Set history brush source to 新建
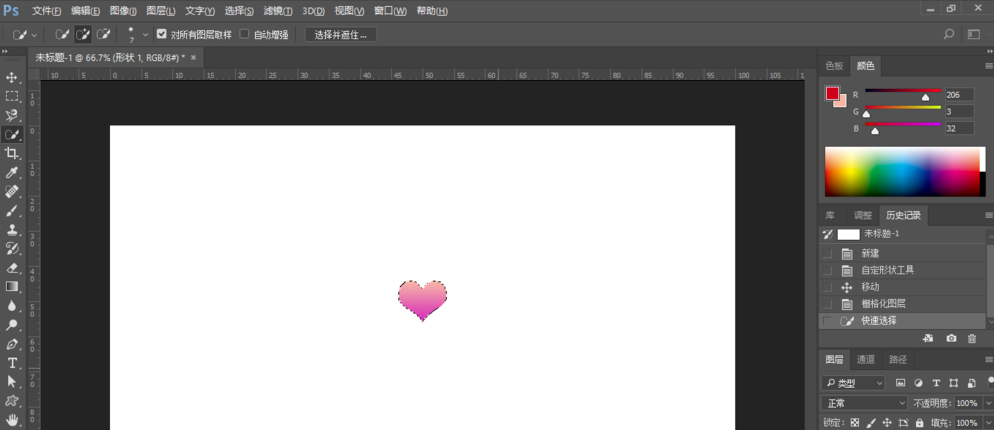The image size is (994, 430). 827,254
